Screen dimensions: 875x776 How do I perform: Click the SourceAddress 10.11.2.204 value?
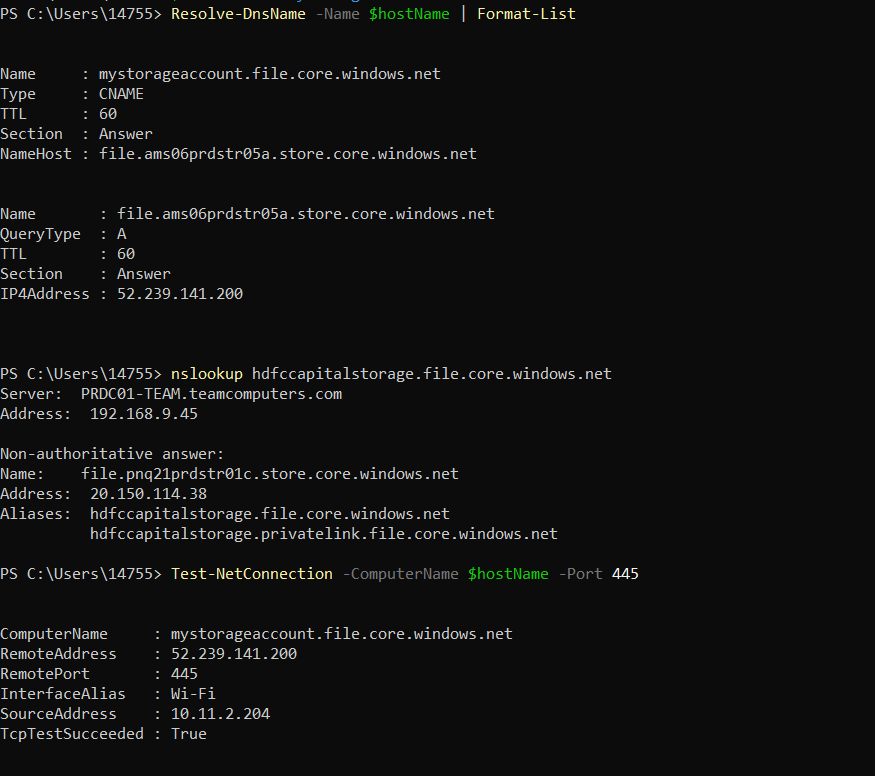pyautogui.click(x=220, y=714)
